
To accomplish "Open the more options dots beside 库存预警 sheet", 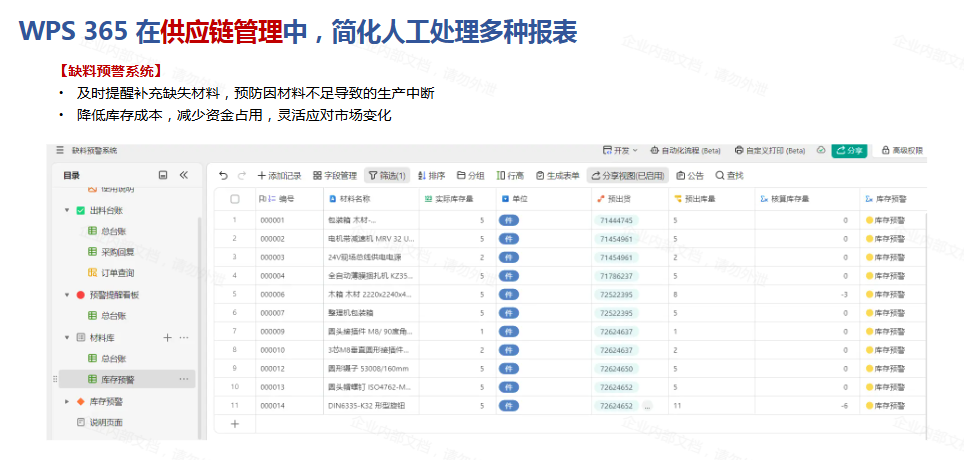I will point(184,379).
